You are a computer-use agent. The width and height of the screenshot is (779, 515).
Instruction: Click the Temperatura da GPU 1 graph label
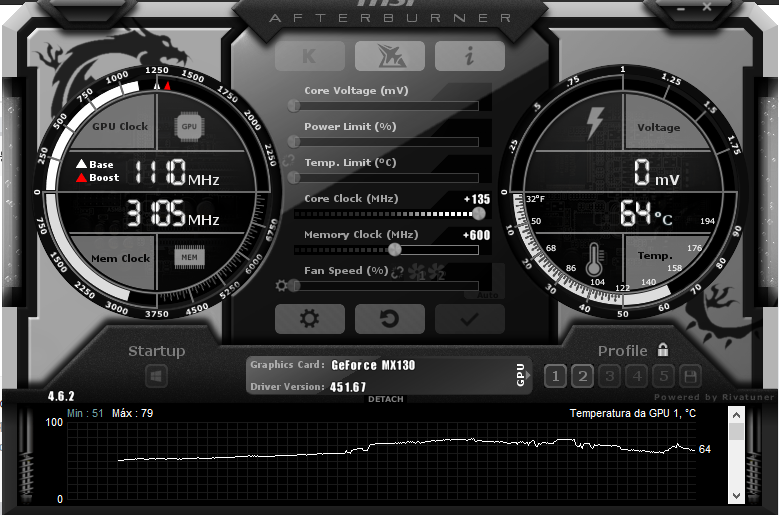click(632, 413)
